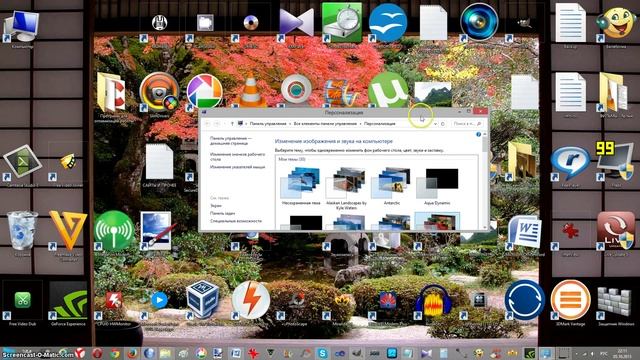This screenshot has width=640, height=360.
Task: Open the red Opera taskbar icon
Action: click(97, 353)
